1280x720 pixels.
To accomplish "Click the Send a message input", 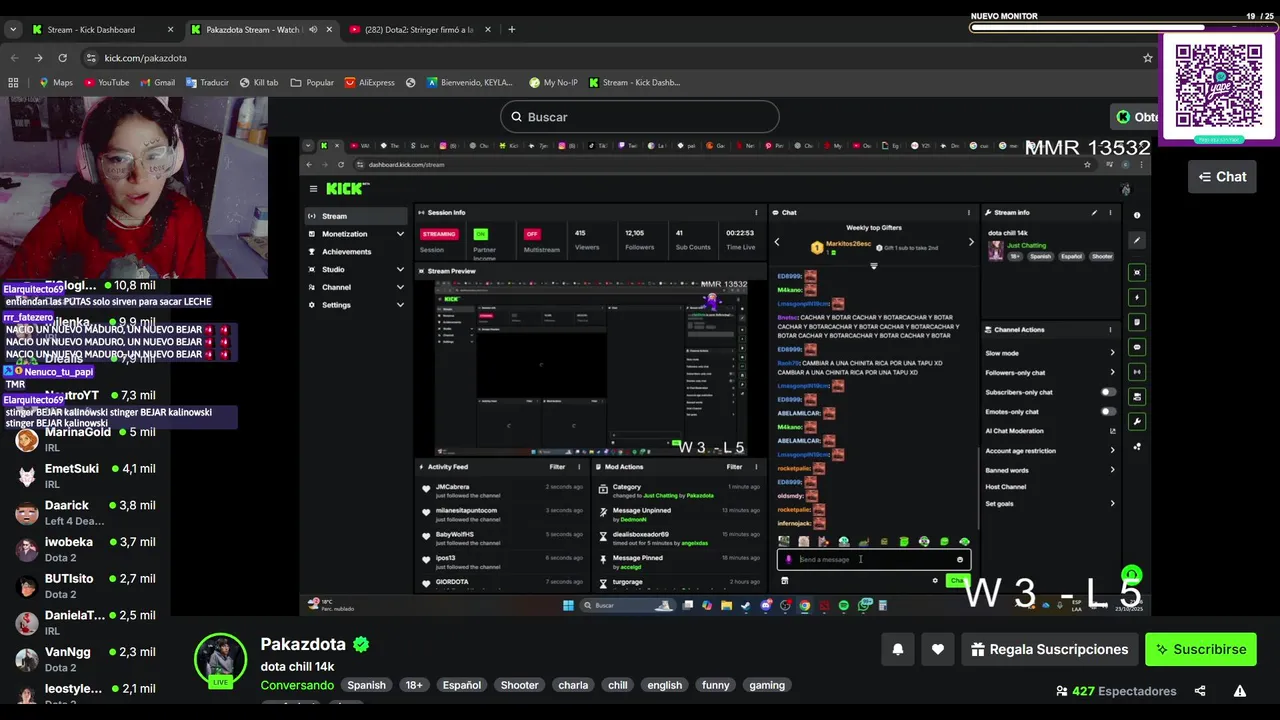I will tap(872, 559).
